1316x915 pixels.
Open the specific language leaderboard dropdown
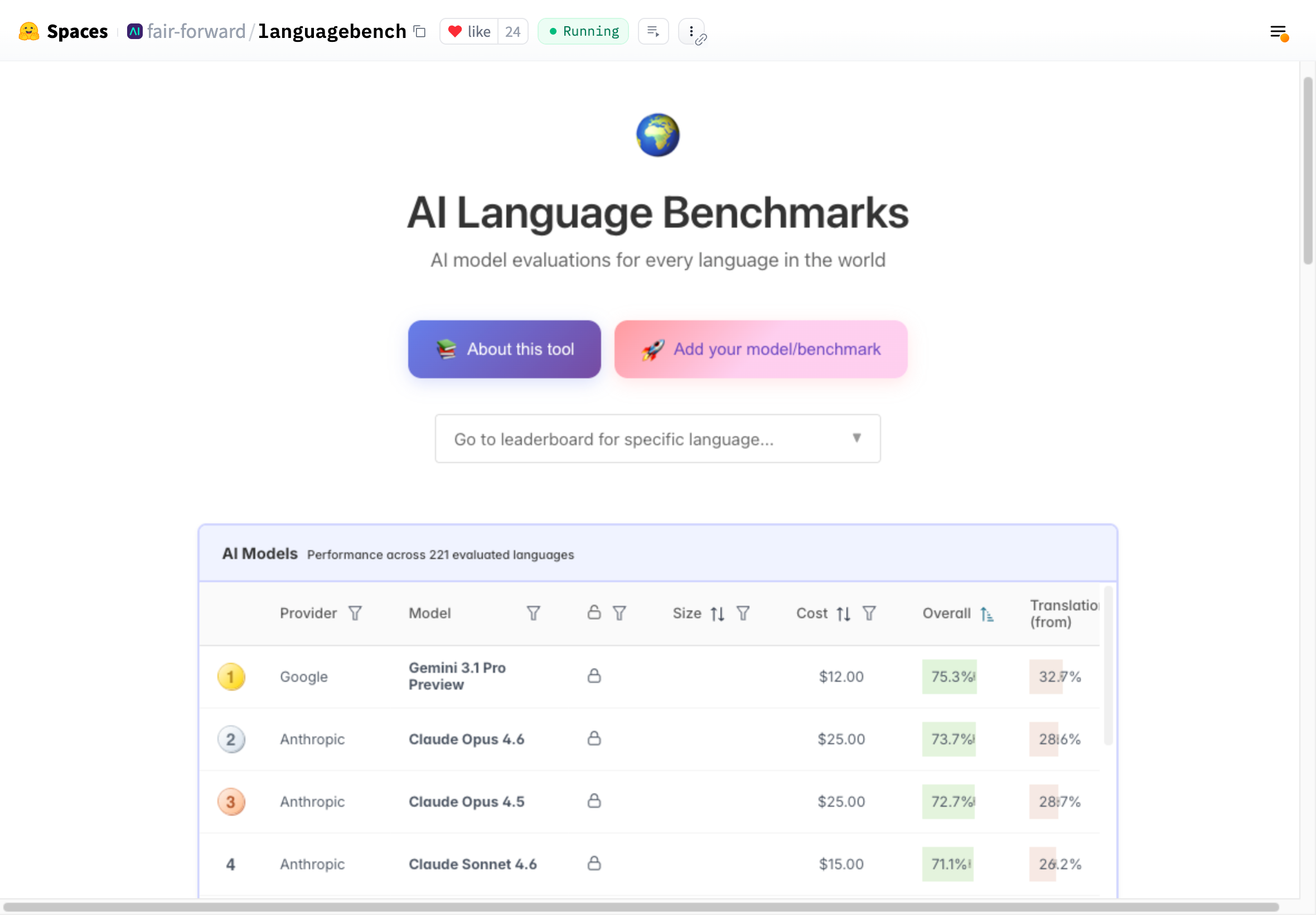(x=657, y=439)
